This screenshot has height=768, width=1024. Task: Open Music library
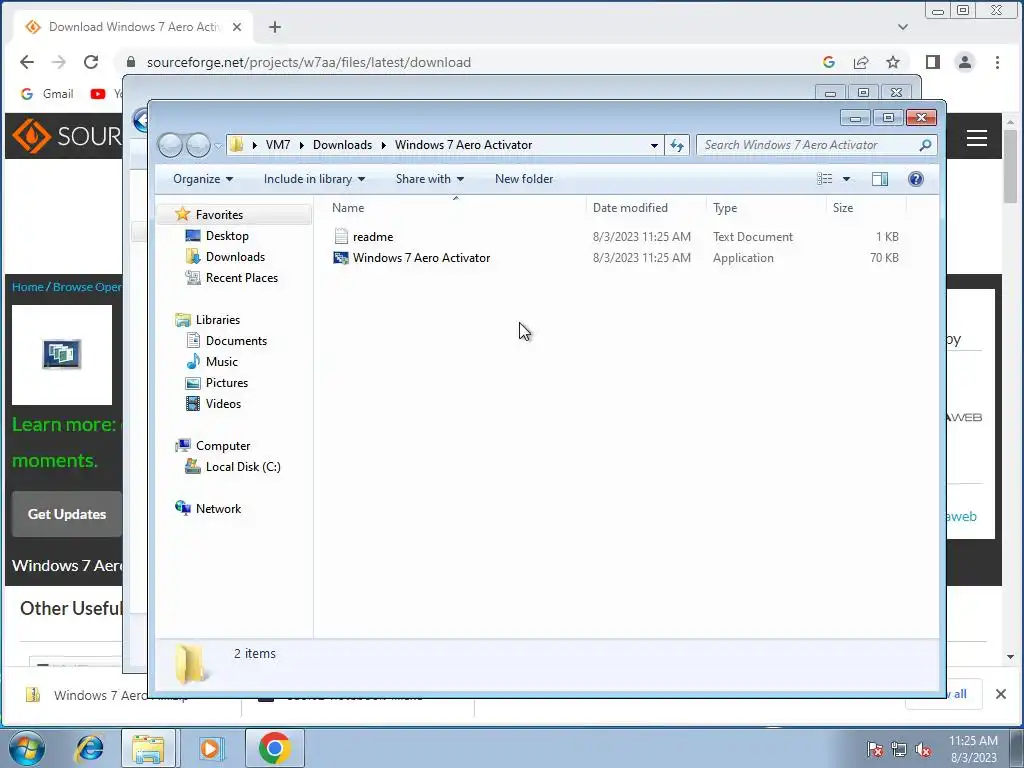(x=221, y=362)
